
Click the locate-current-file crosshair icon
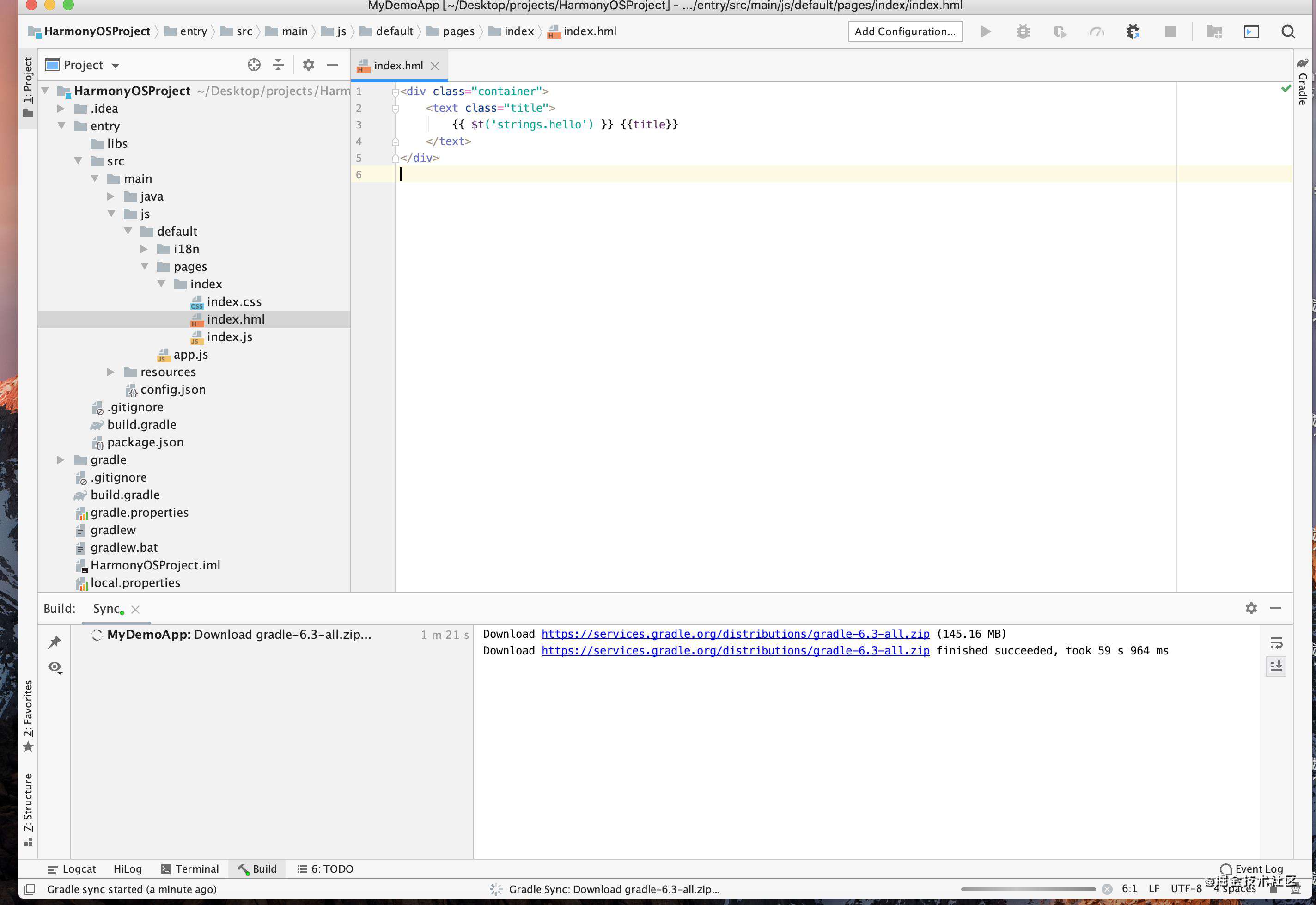pyautogui.click(x=254, y=65)
